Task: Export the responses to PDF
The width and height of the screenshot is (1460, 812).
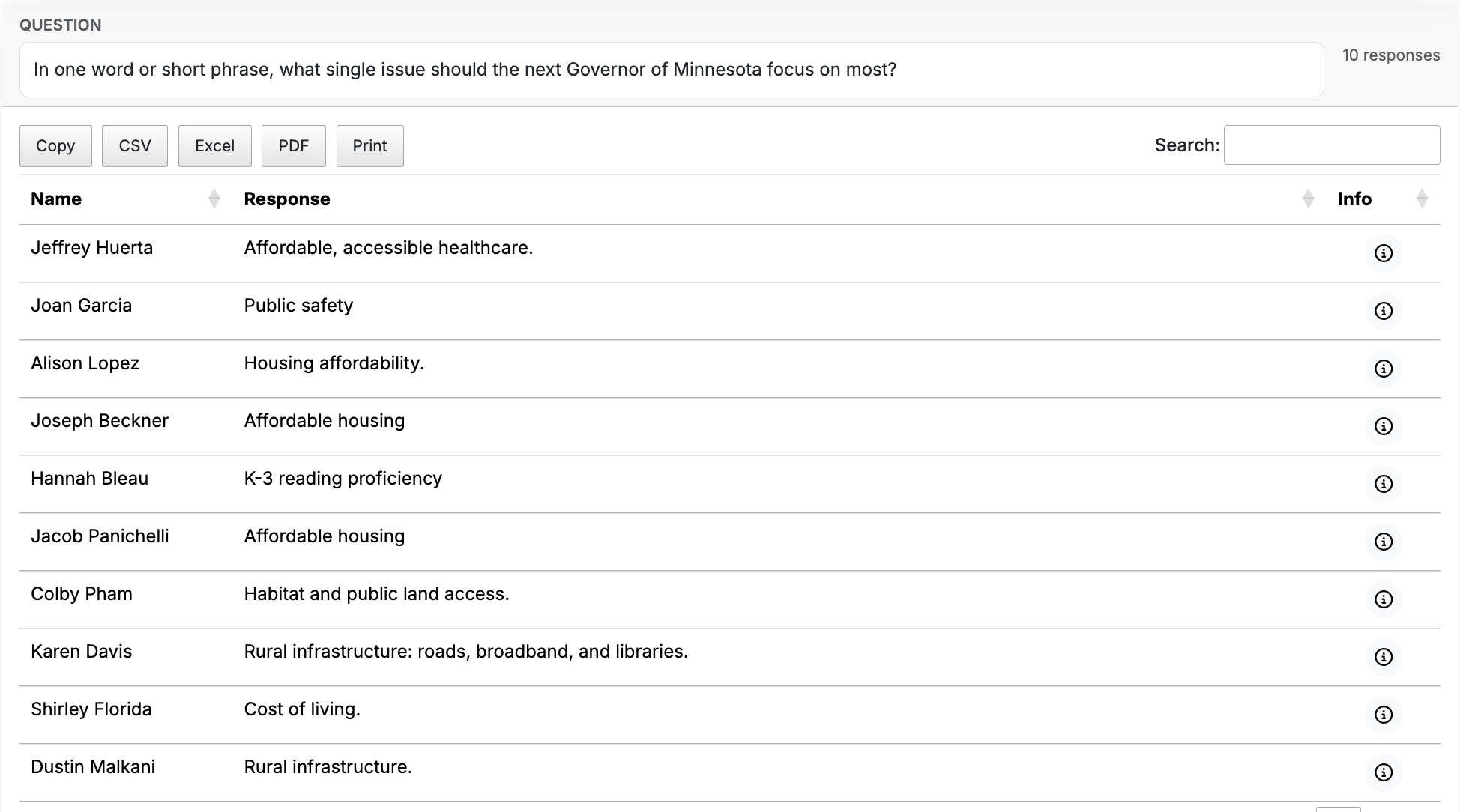Action: click(293, 145)
